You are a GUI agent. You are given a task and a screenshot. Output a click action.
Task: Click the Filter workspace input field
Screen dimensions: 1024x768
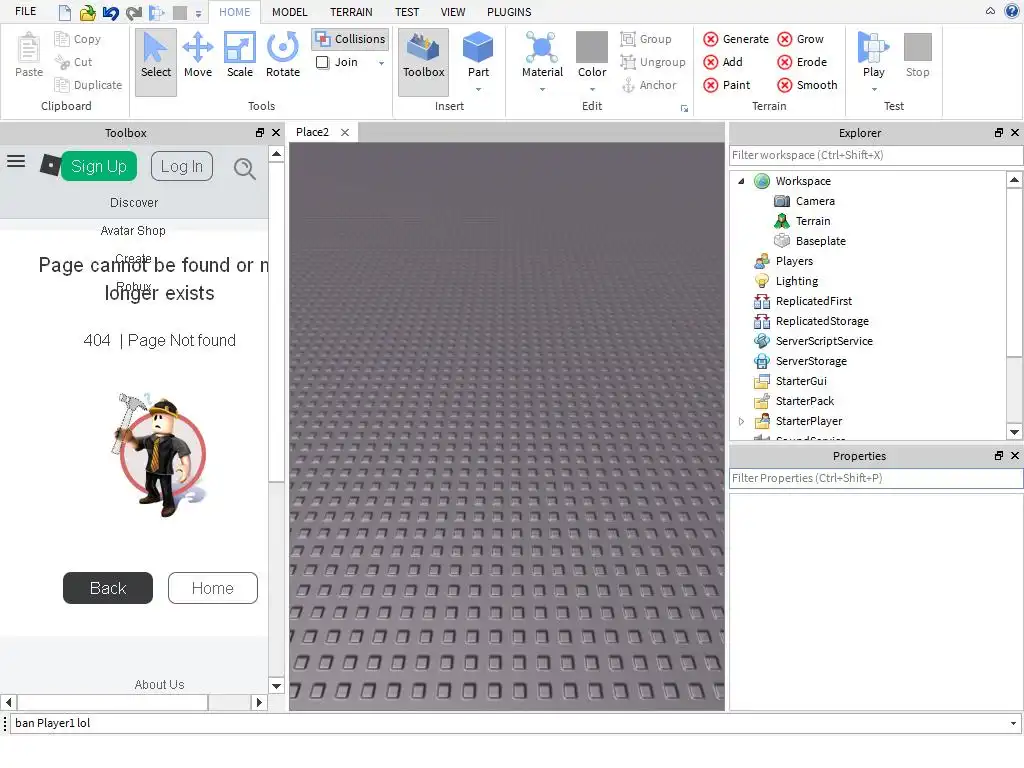(x=876, y=155)
